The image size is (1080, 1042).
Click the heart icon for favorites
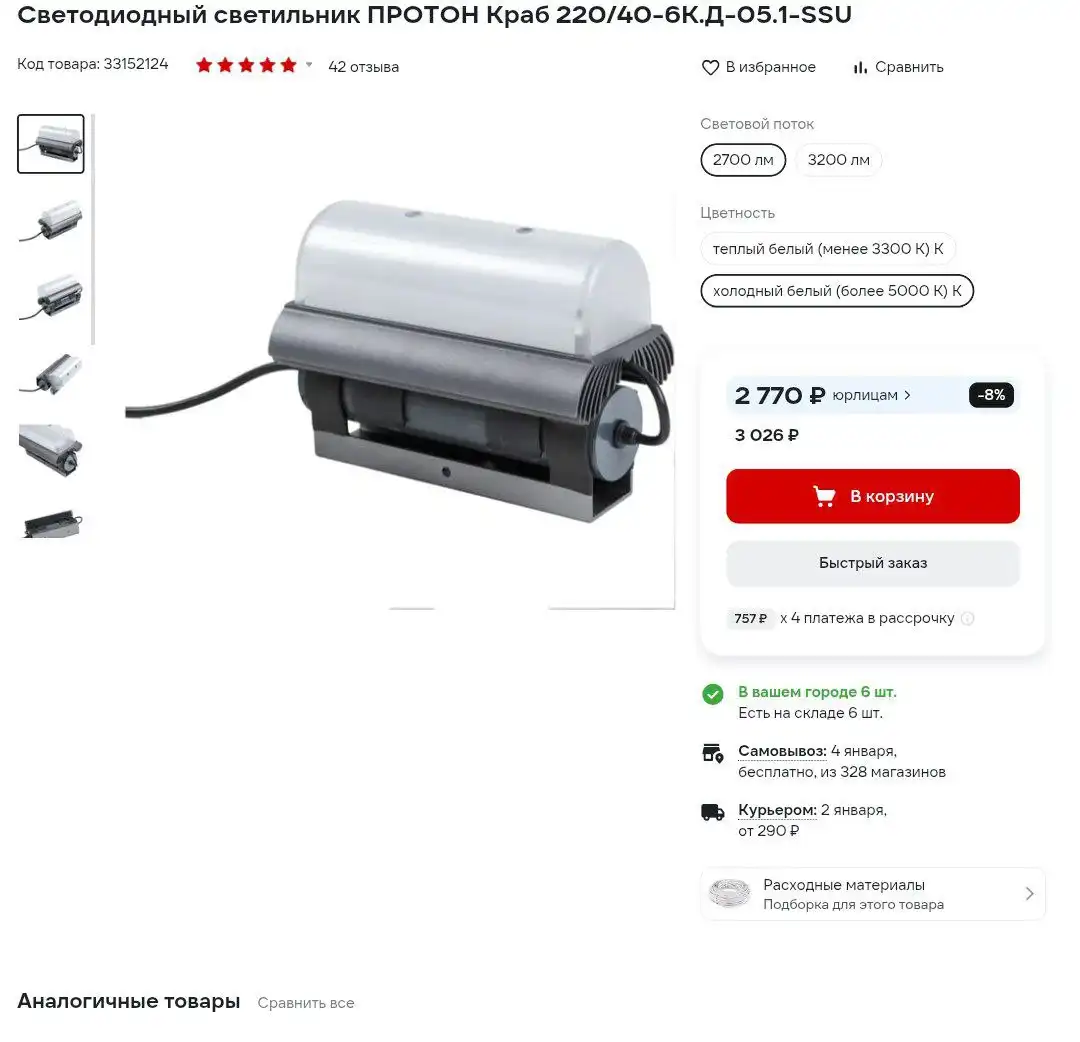[x=710, y=67]
